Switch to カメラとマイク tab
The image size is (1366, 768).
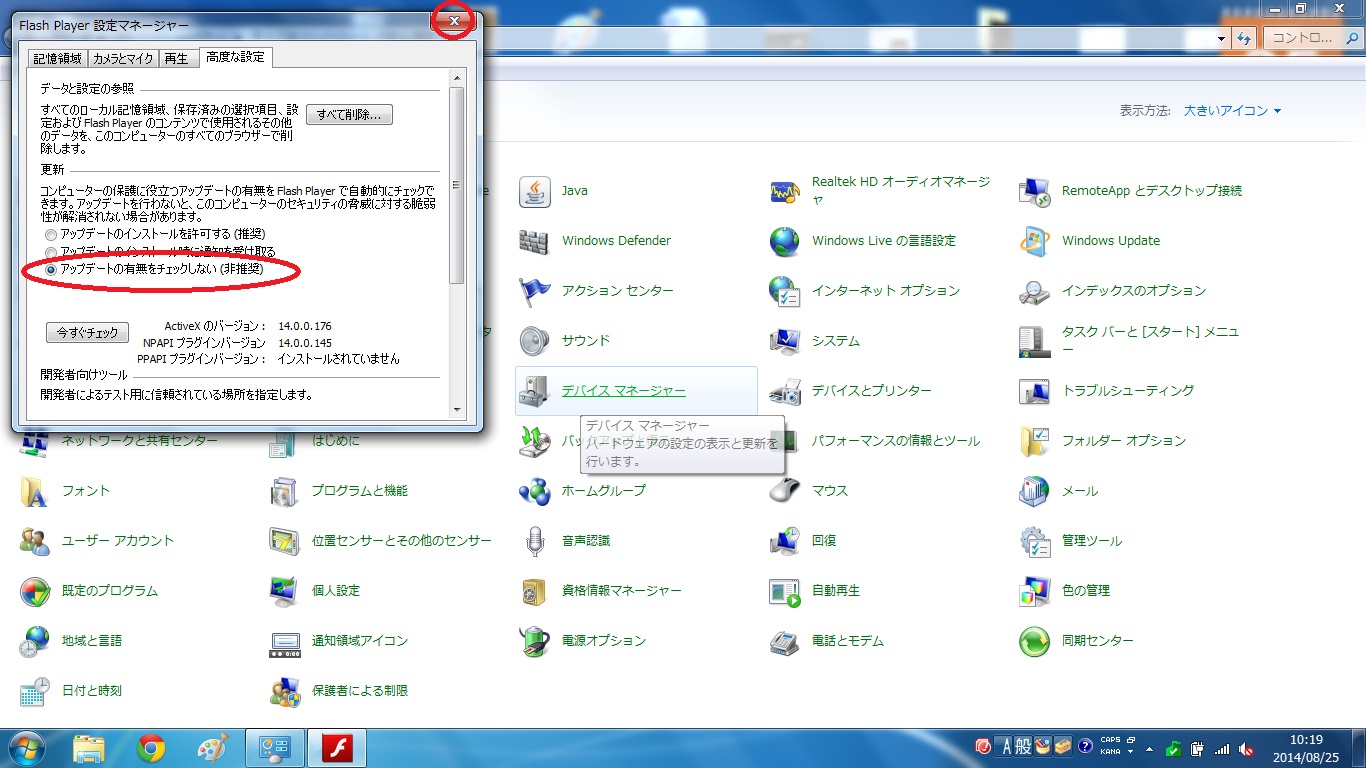[x=123, y=58]
